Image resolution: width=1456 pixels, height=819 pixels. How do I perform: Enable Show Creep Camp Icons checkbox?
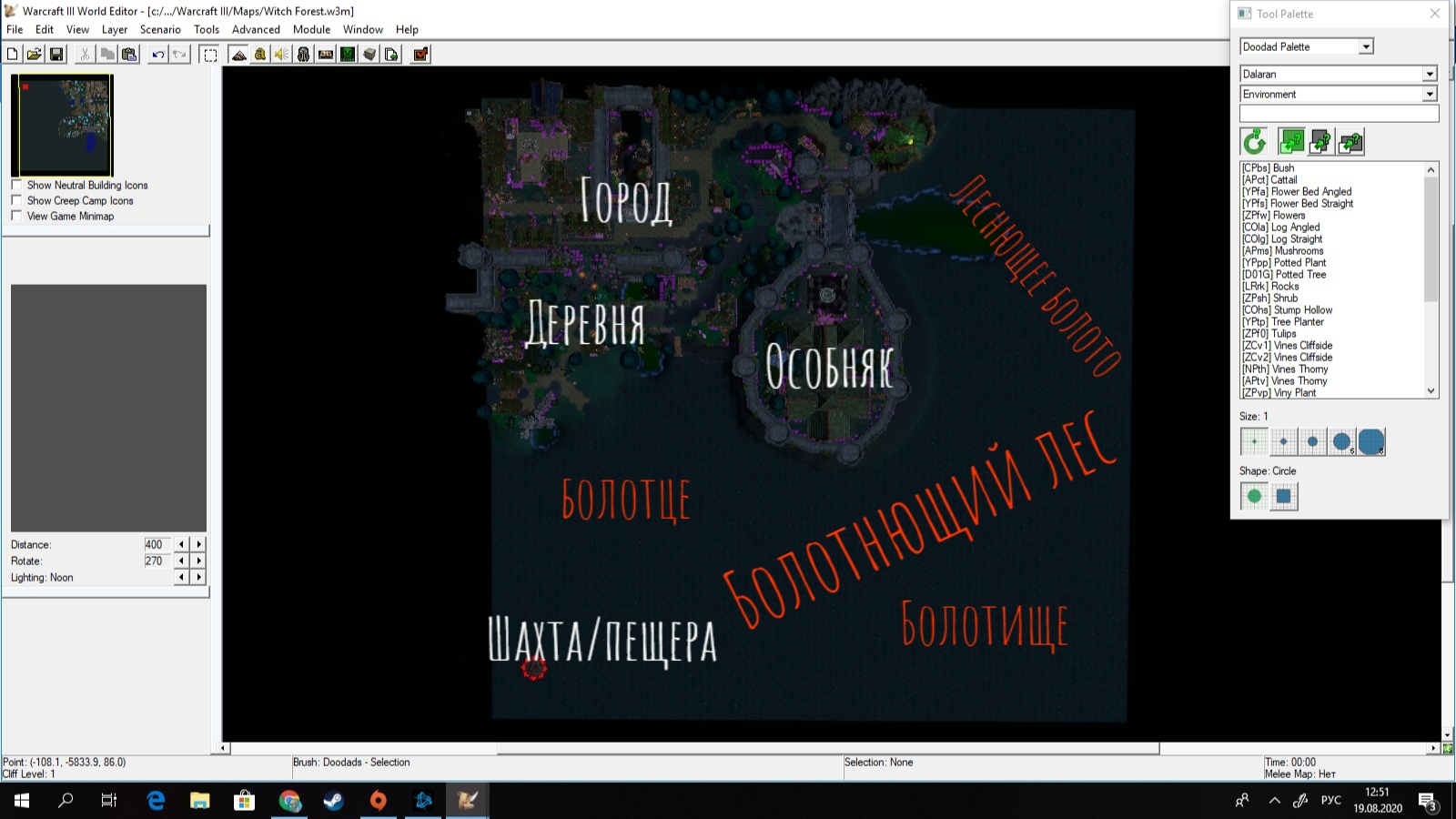coord(16,200)
